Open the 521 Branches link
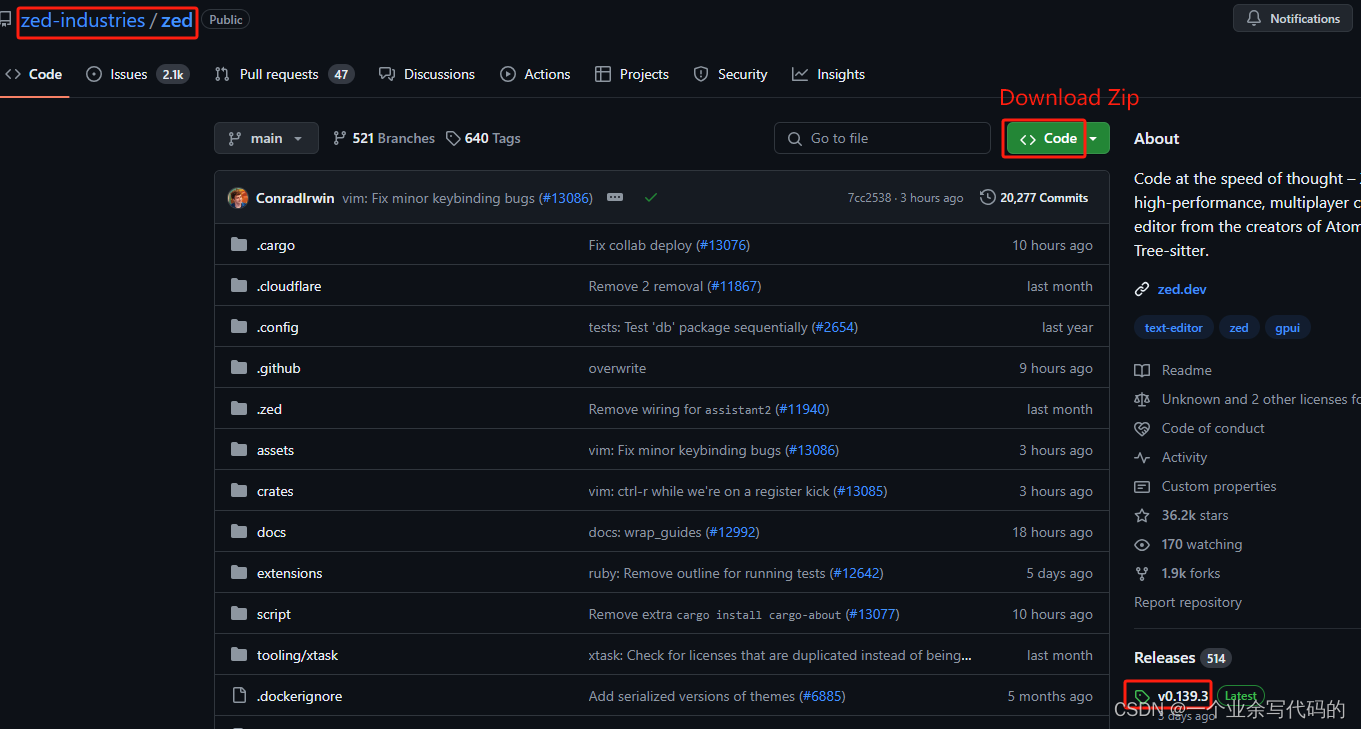The width and height of the screenshot is (1361, 729). (384, 138)
